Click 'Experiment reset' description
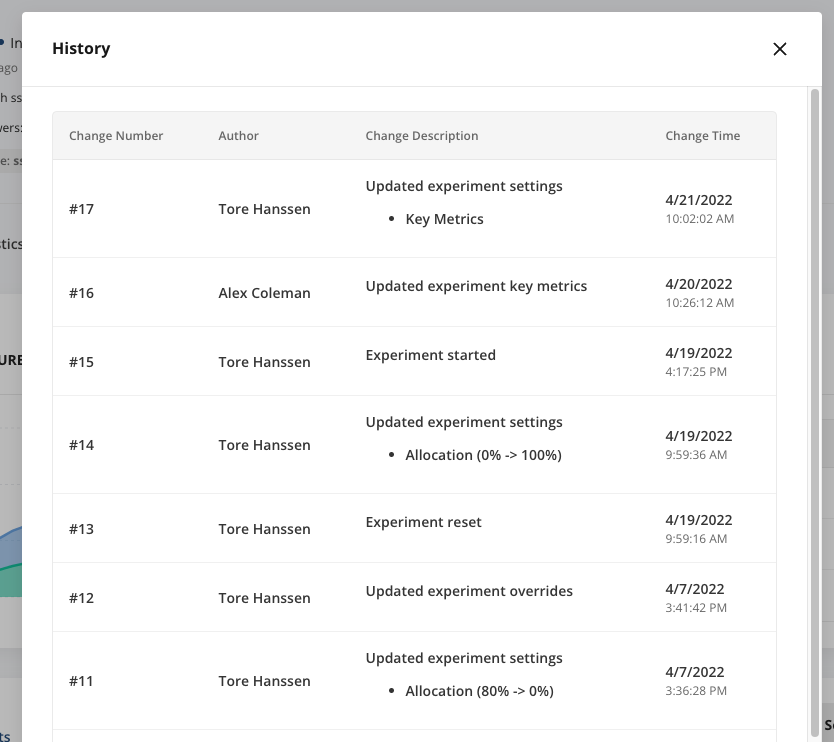The image size is (834, 742). click(423, 522)
